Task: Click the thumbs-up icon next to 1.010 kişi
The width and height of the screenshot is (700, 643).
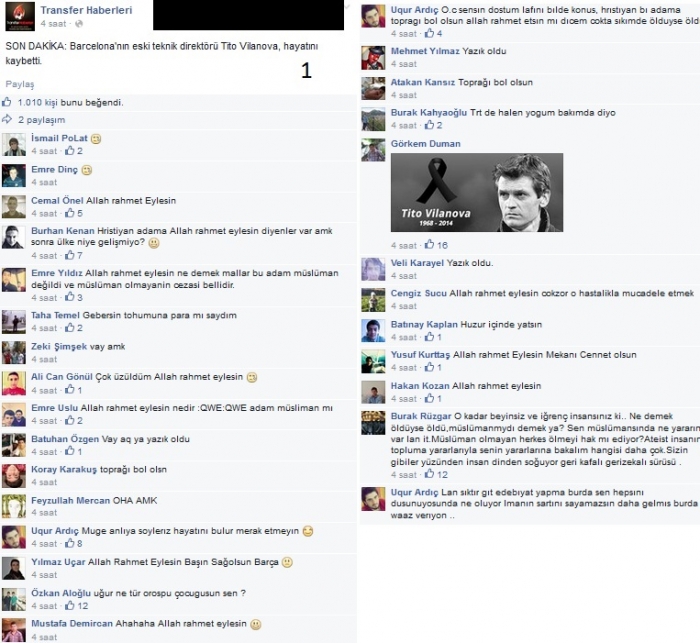Action: (x=7, y=102)
